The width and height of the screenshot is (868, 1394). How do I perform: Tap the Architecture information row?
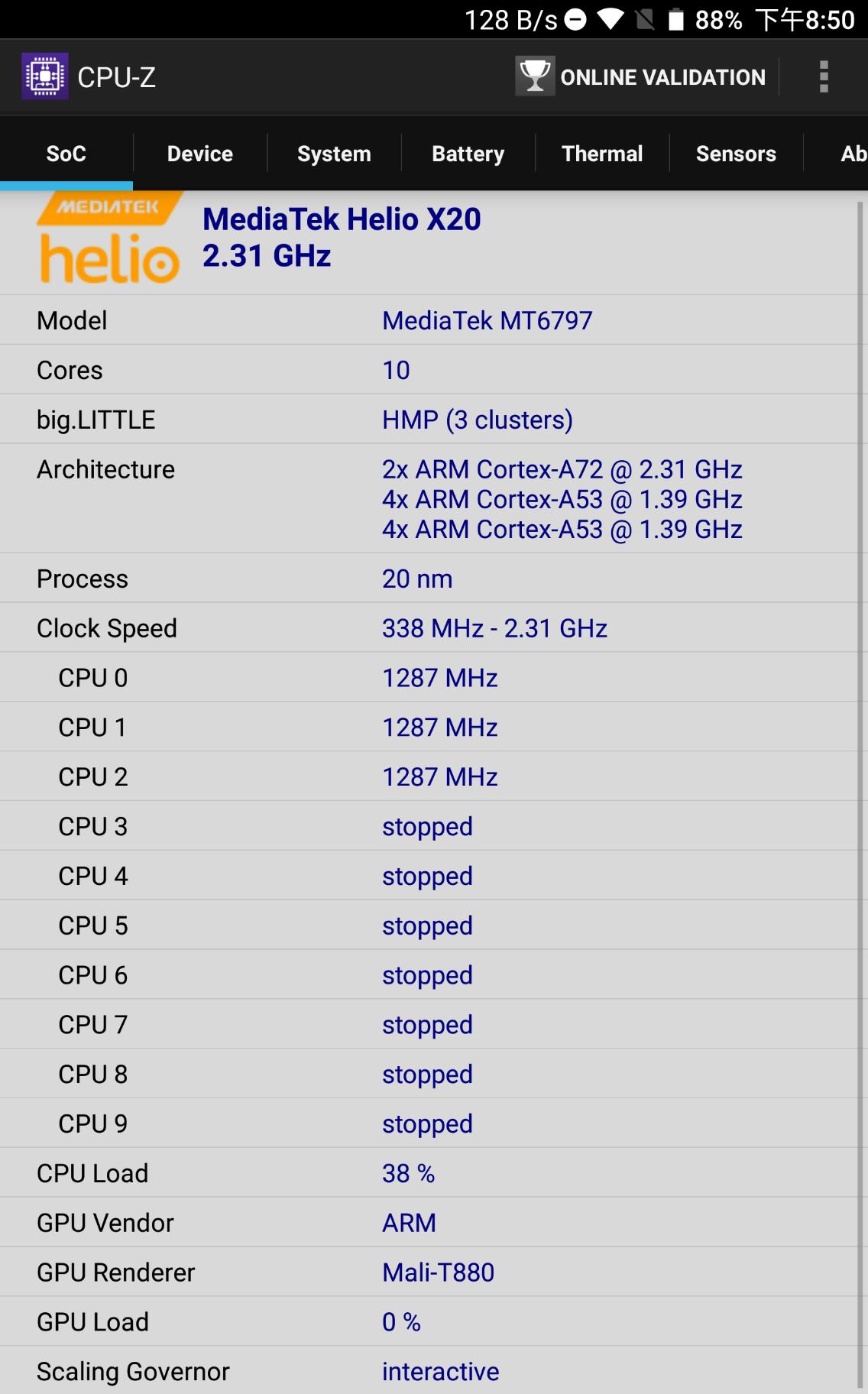click(428, 498)
